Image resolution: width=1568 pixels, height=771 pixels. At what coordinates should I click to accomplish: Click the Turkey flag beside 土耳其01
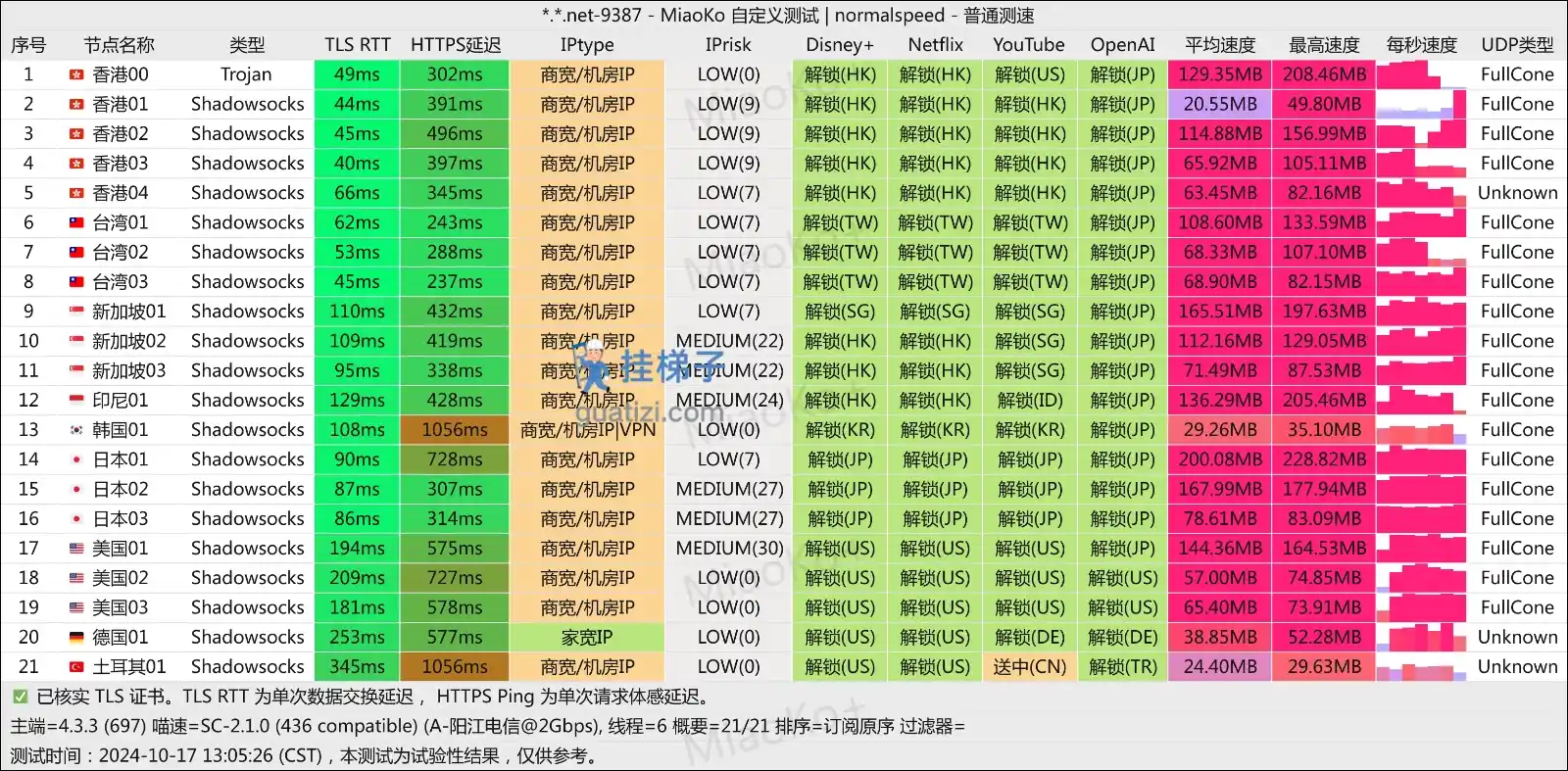[76, 667]
